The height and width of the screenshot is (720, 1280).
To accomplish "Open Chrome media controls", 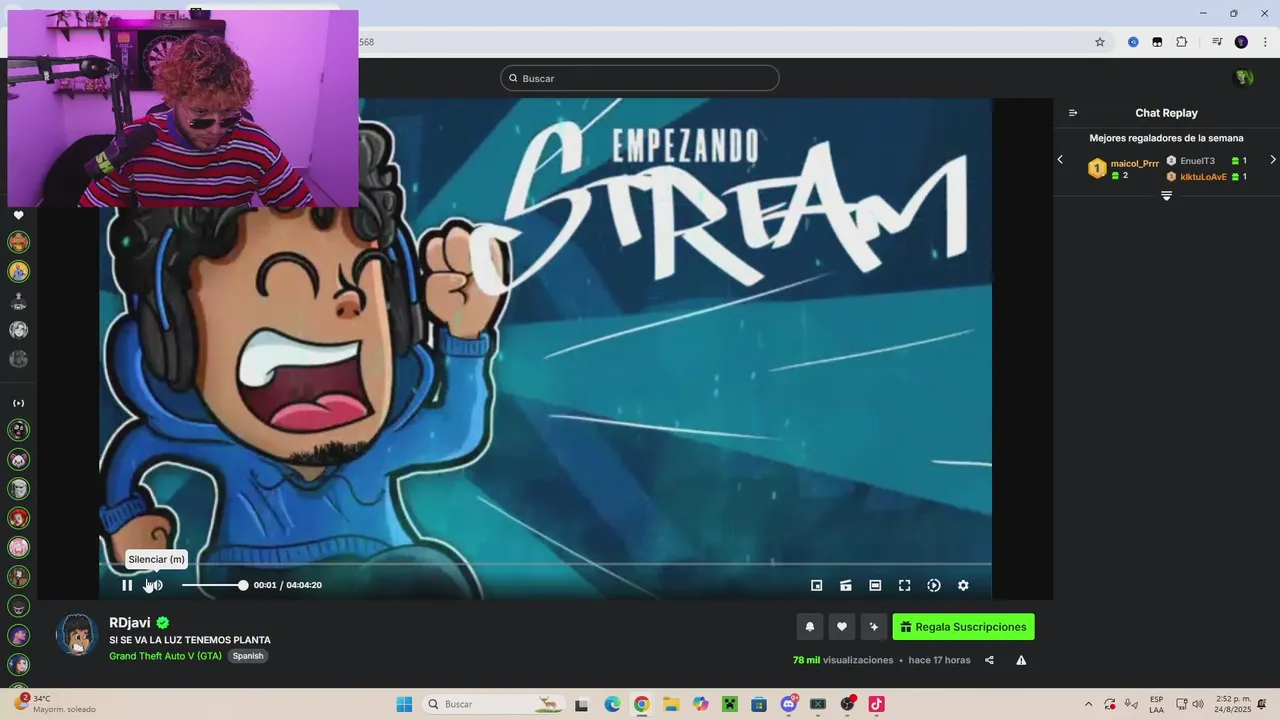I will click(x=1217, y=42).
